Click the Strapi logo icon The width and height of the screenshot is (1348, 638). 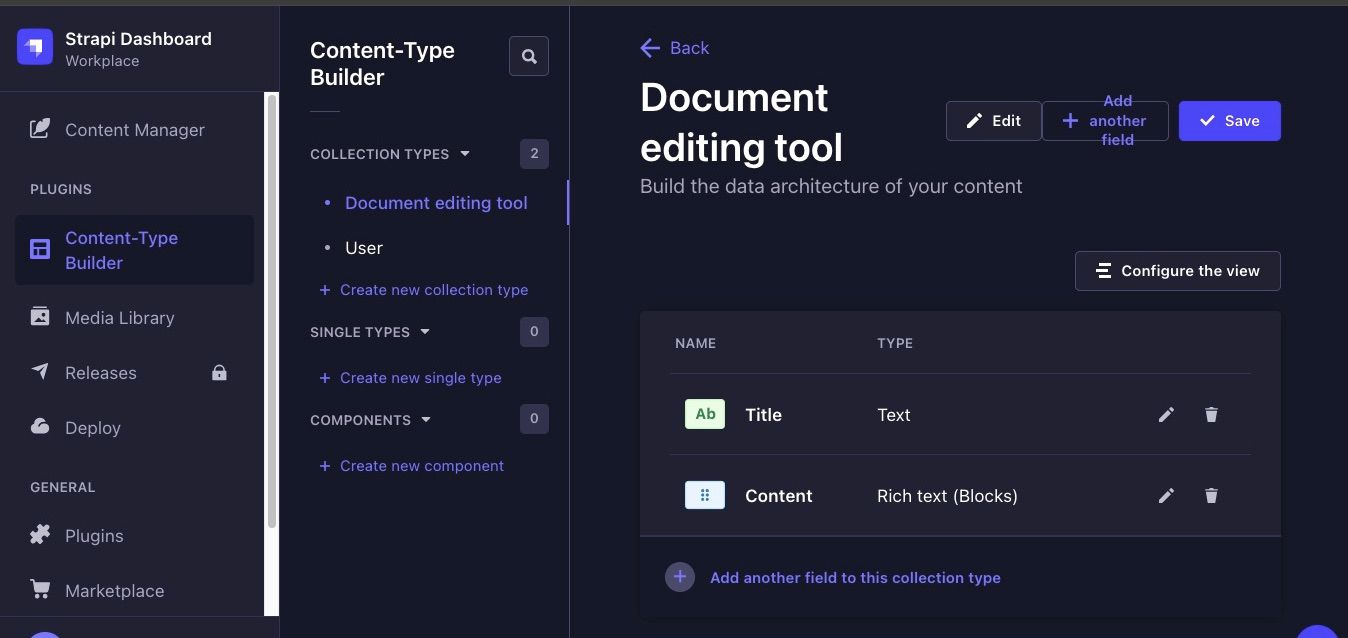point(35,47)
